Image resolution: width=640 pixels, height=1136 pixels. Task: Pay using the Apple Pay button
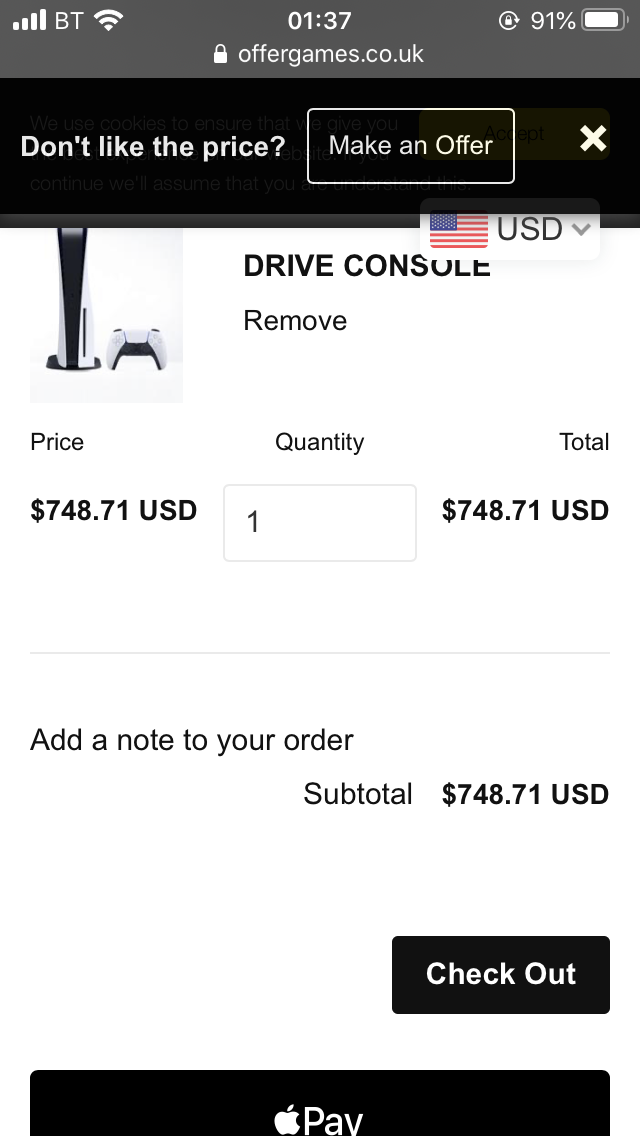320,1103
